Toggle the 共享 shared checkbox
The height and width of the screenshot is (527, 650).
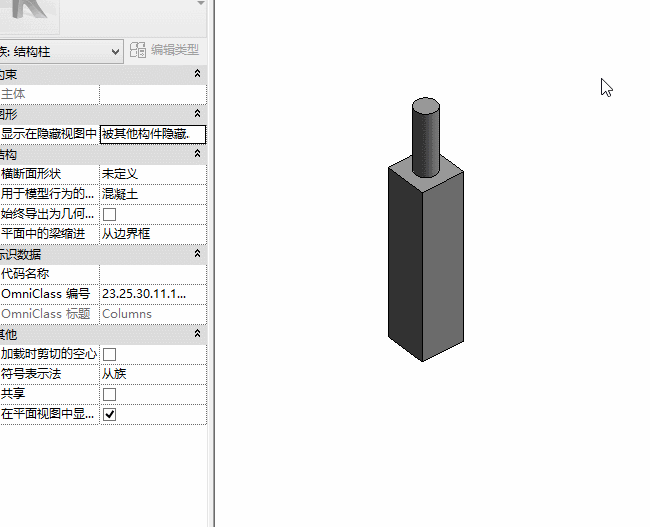(x=109, y=394)
